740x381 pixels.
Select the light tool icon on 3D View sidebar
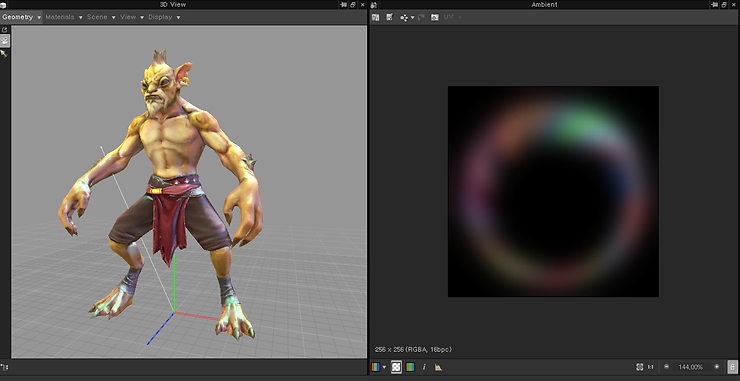[4, 54]
